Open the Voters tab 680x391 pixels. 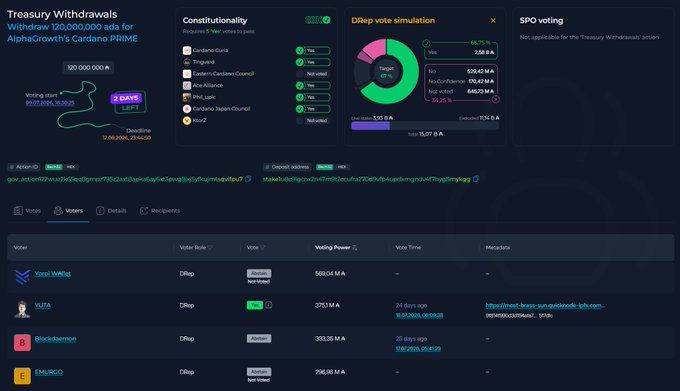point(69,211)
